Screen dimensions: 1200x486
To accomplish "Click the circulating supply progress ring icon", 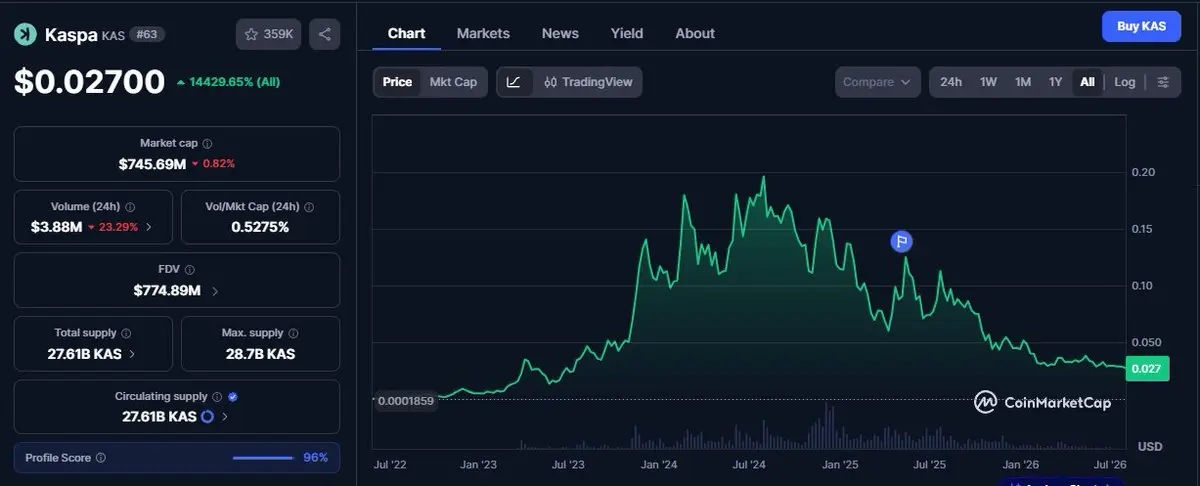I will point(207,416).
